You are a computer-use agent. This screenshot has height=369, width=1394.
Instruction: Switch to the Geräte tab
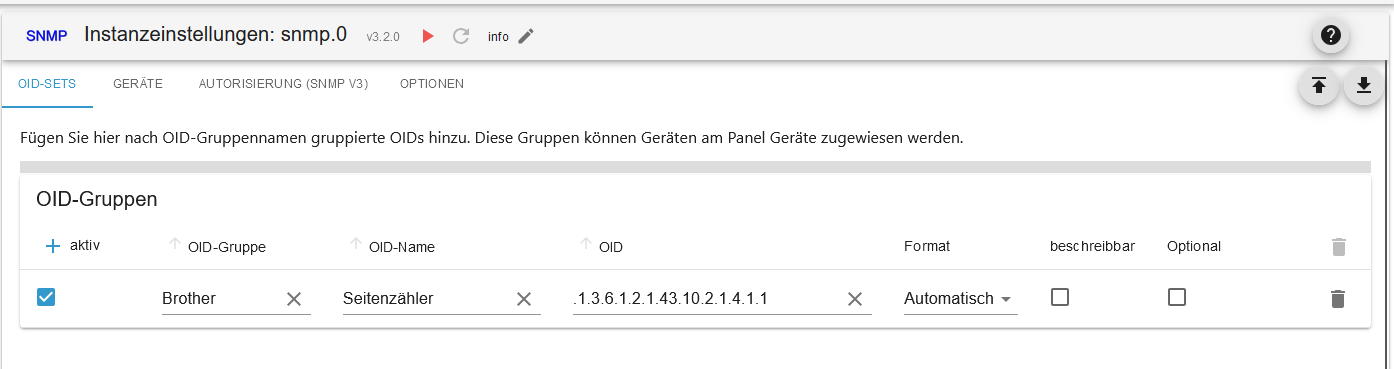pos(138,84)
